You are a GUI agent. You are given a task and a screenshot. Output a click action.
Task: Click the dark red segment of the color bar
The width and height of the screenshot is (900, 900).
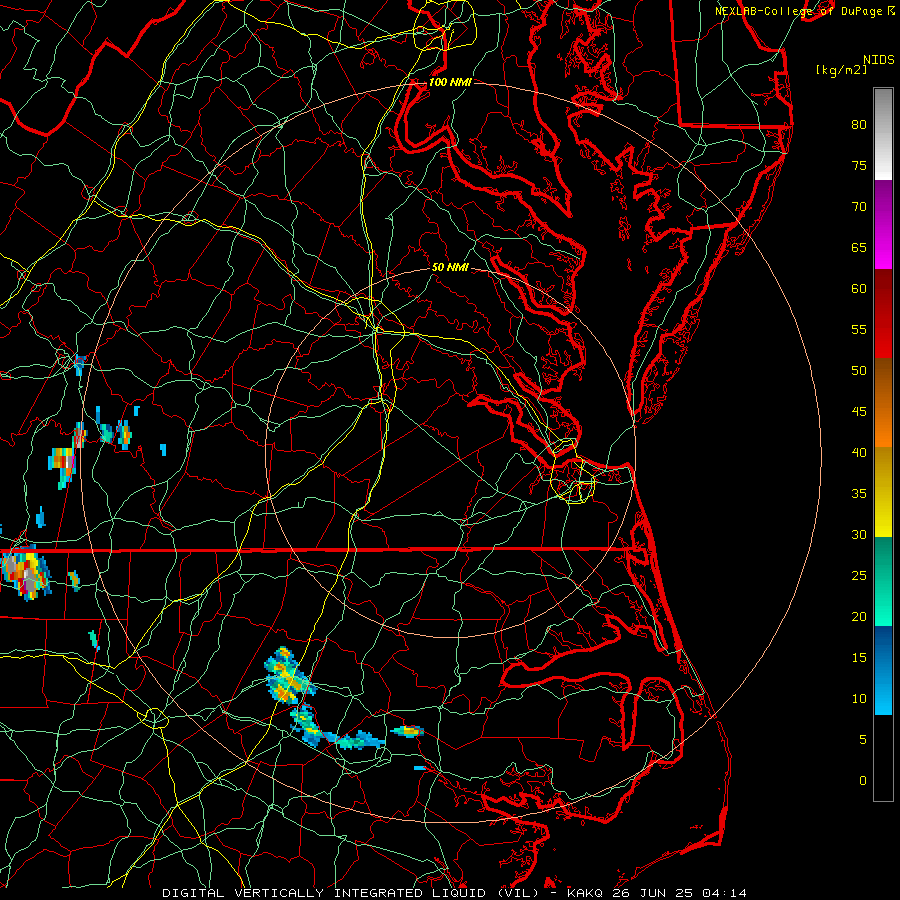pos(883,314)
